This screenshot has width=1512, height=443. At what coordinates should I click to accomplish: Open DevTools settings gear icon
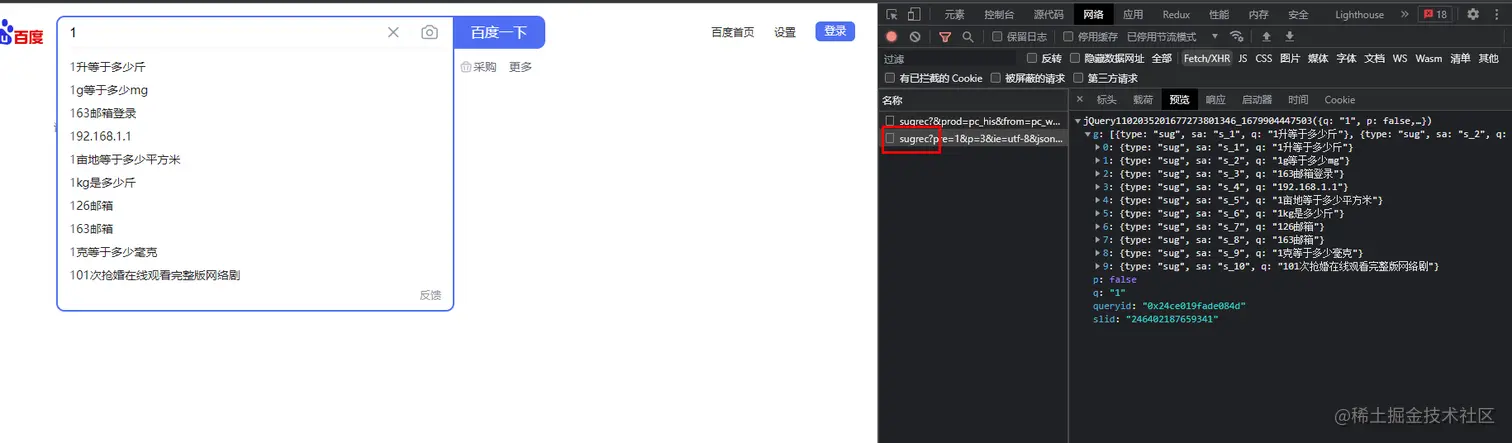tap(1473, 14)
